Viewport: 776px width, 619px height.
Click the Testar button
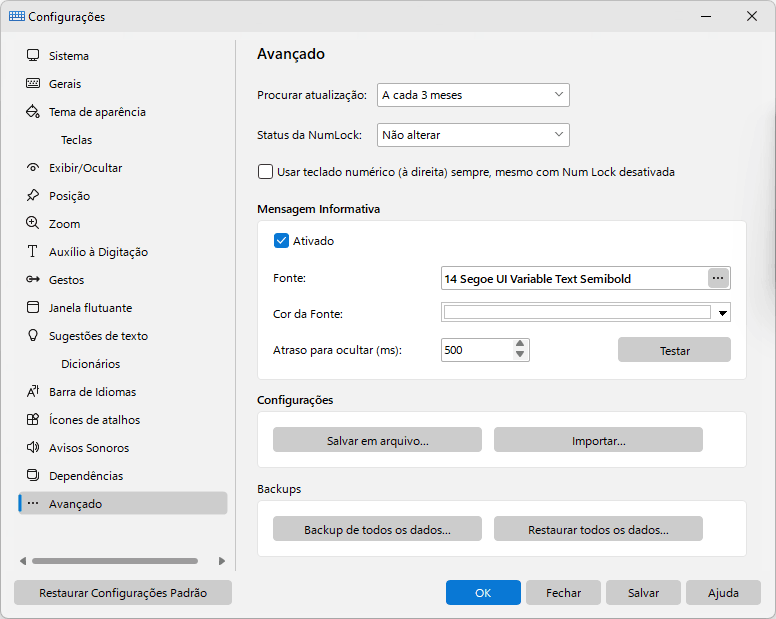pyautogui.click(x=674, y=350)
